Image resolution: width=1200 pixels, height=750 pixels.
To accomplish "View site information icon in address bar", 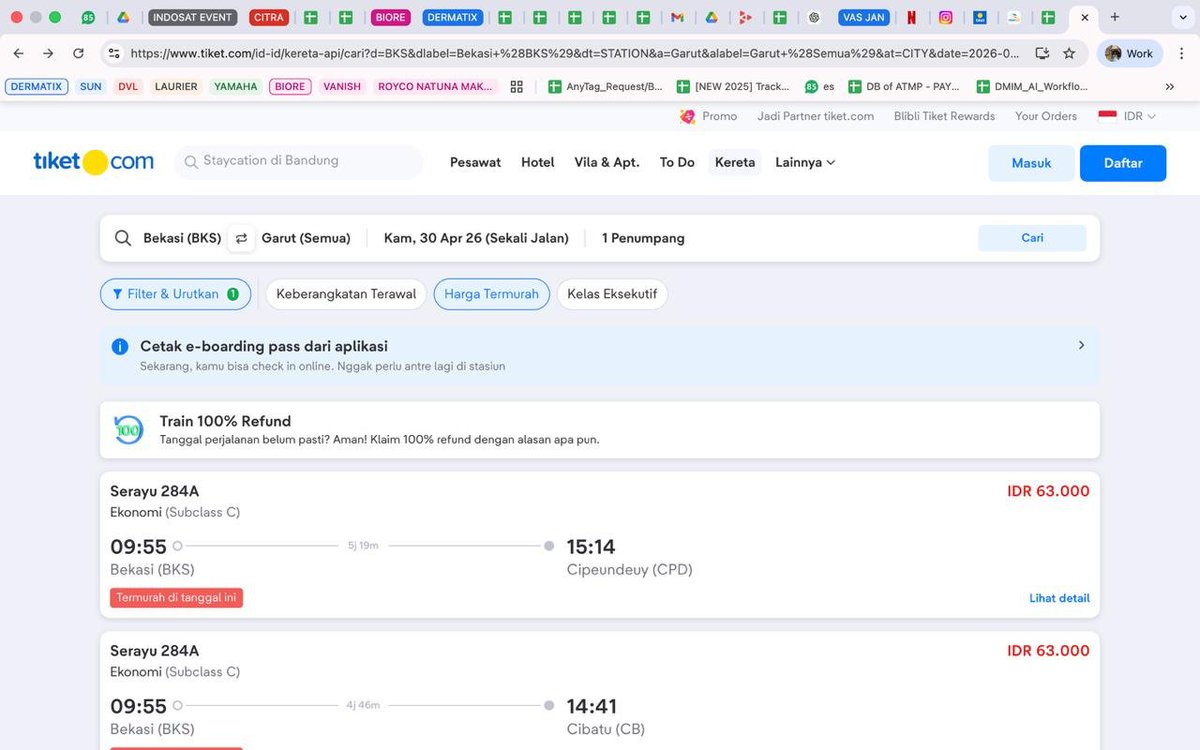I will pyautogui.click(x=114, y=53).
